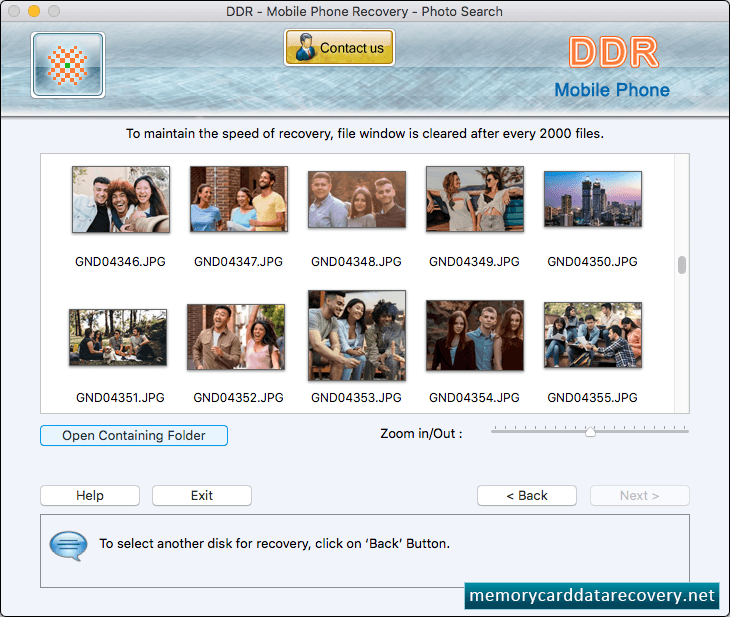Screen dimensions: 730x617
Task: Click the file name GND04352.JPG
Action: point(238,398)
